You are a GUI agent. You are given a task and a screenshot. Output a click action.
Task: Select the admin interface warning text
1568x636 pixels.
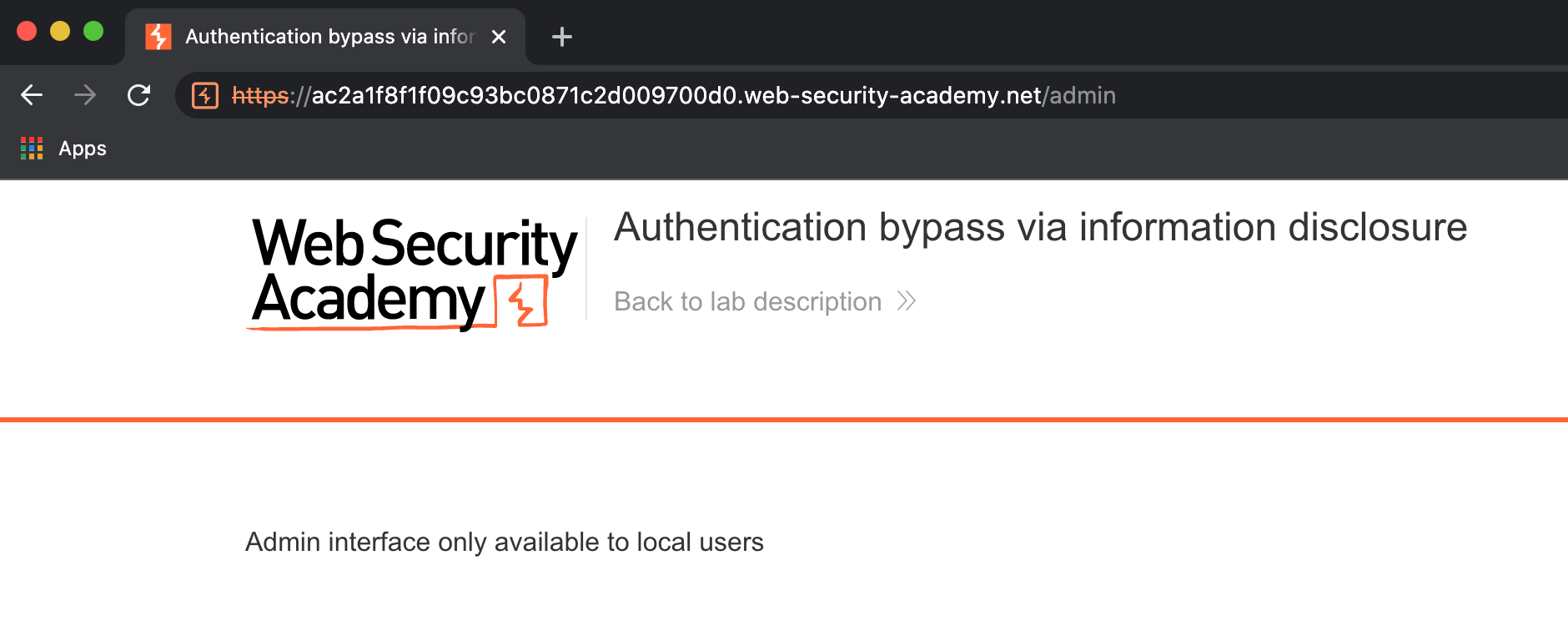tap(504, 542)
